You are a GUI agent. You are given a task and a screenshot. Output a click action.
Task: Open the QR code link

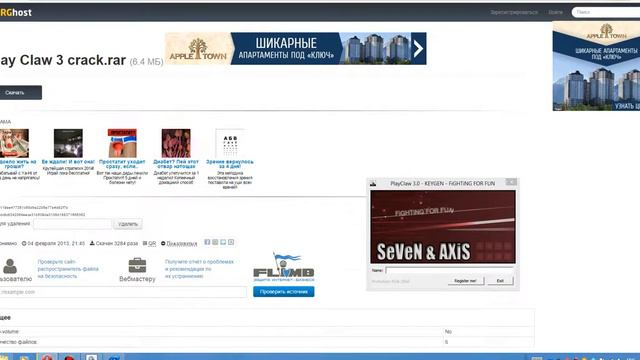coord(152,244)
